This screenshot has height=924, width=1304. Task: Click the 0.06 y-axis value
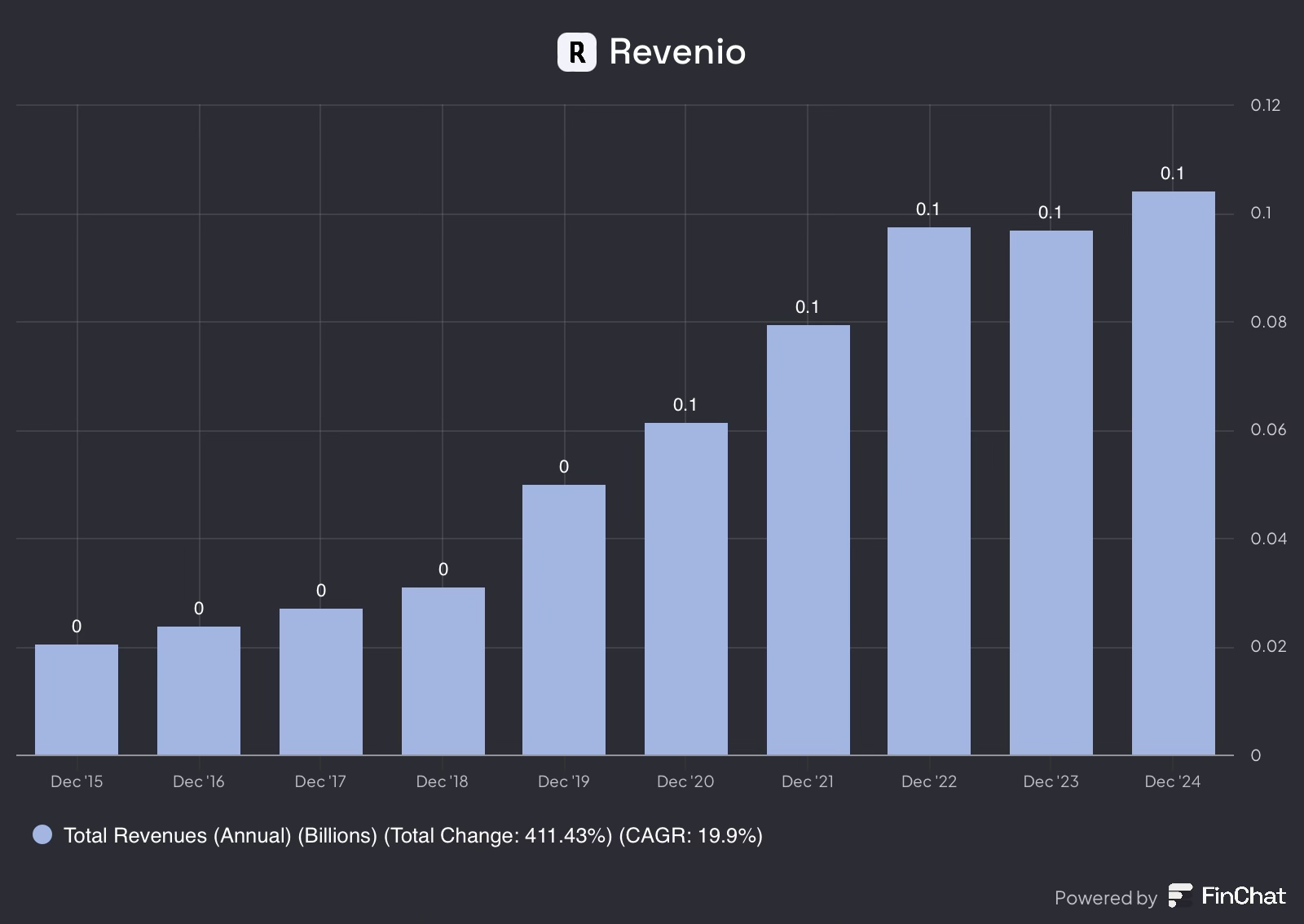(1269, 429)
